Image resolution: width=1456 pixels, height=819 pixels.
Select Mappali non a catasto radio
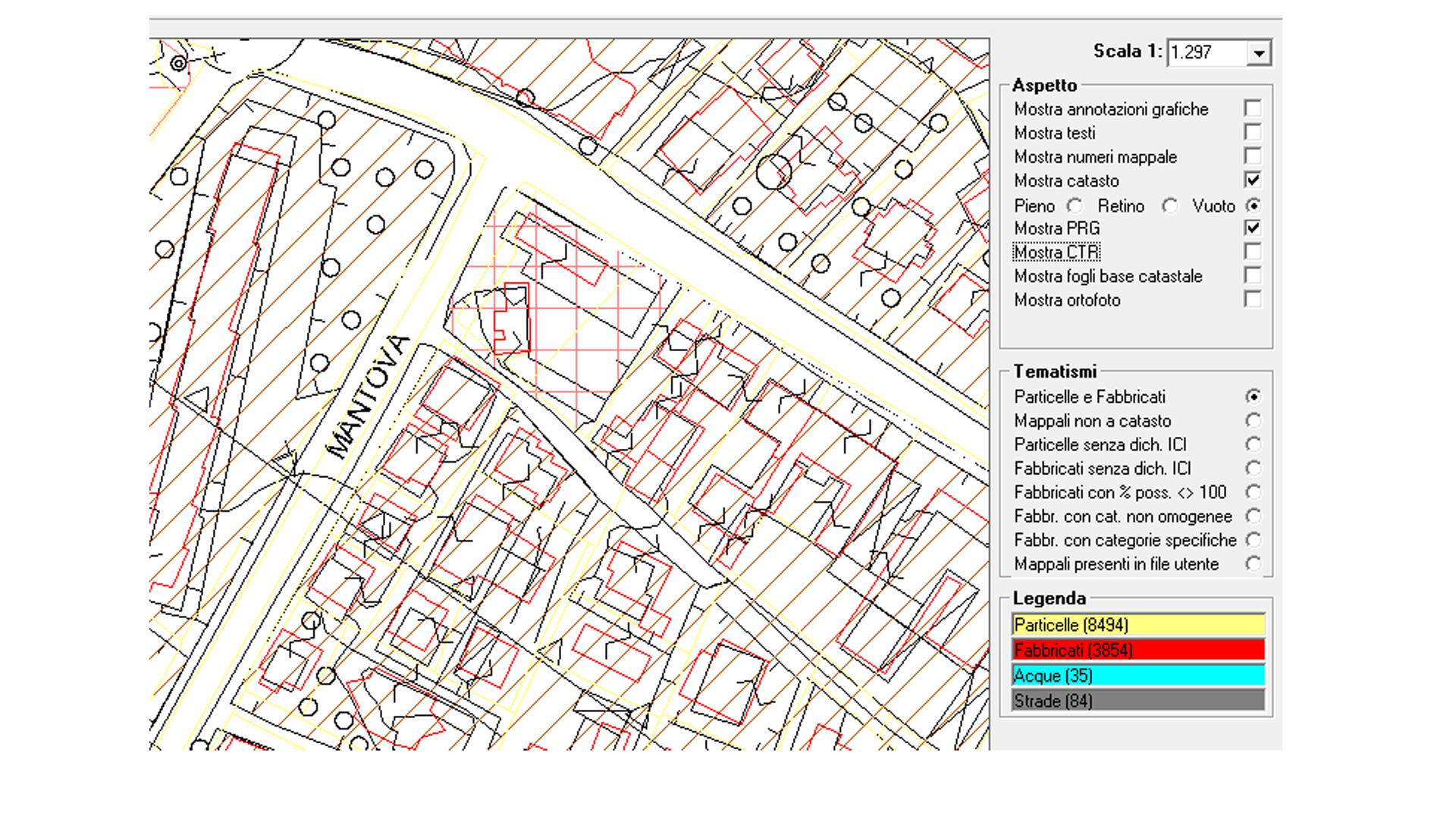tap(1254, 420)
